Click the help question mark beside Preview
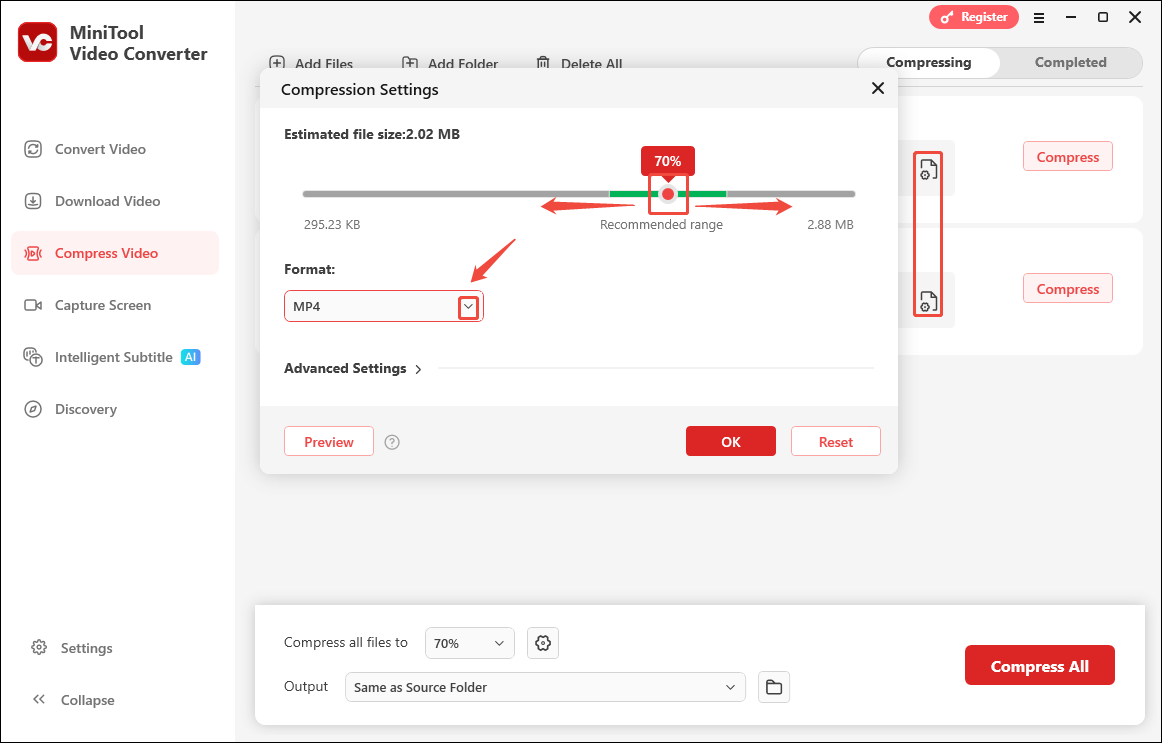Viewport: 1162px width, 743px height. point(392,442)
